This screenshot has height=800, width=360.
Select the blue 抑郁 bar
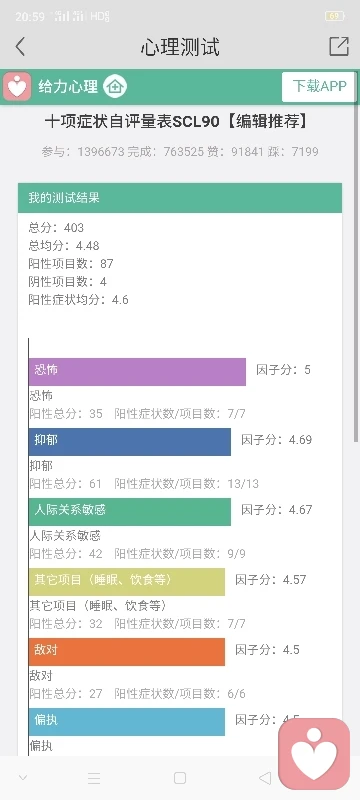pyautogui.click(x=130, y=441)
